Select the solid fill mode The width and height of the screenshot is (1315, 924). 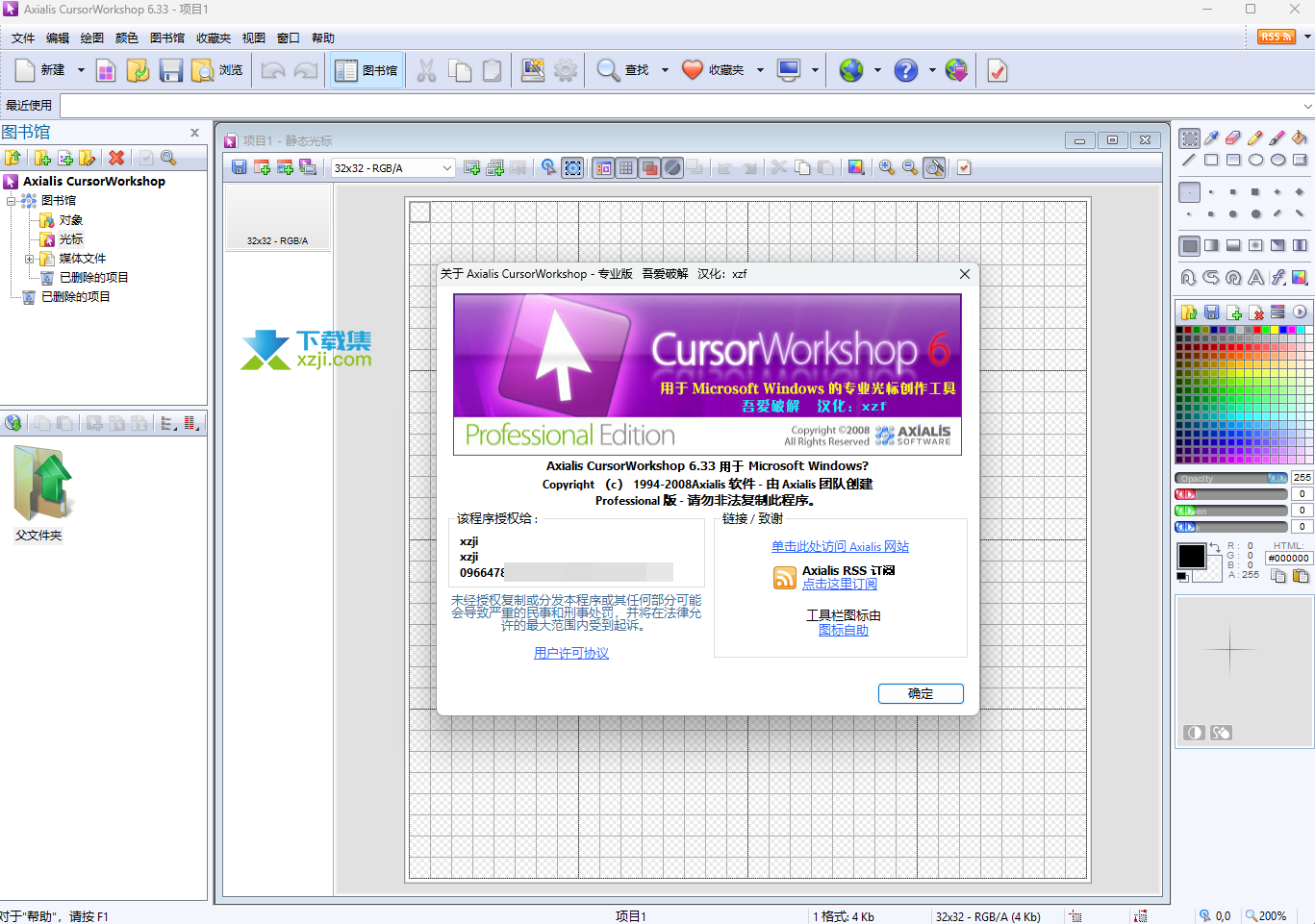click(x=1190, y=245)
